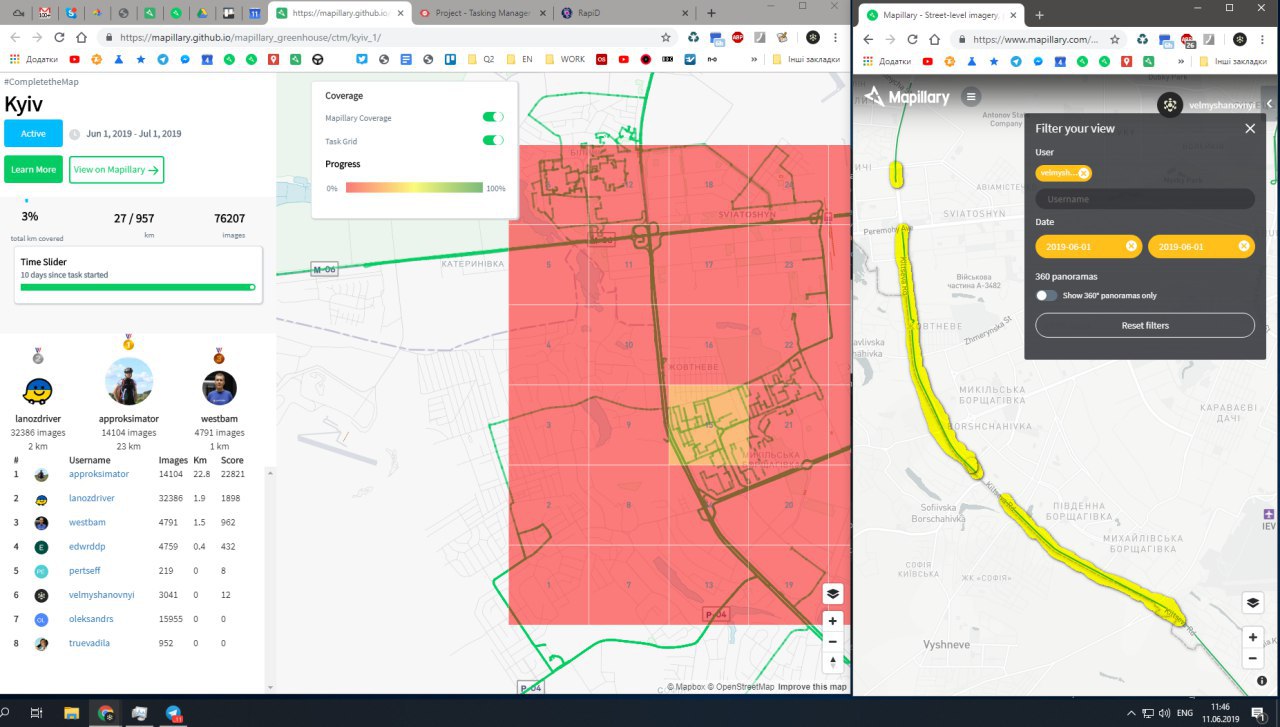Collapse the right side panel chevron in Mapillary

pos(1270,104)
